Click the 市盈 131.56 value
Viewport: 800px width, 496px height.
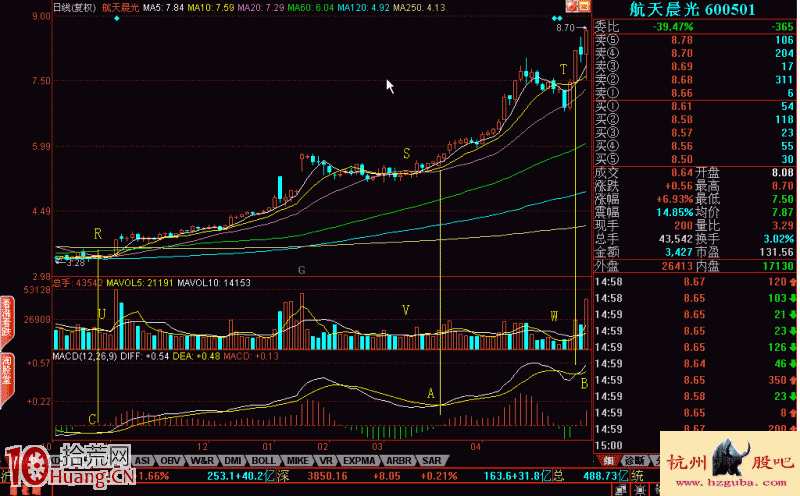click(776, 252)
